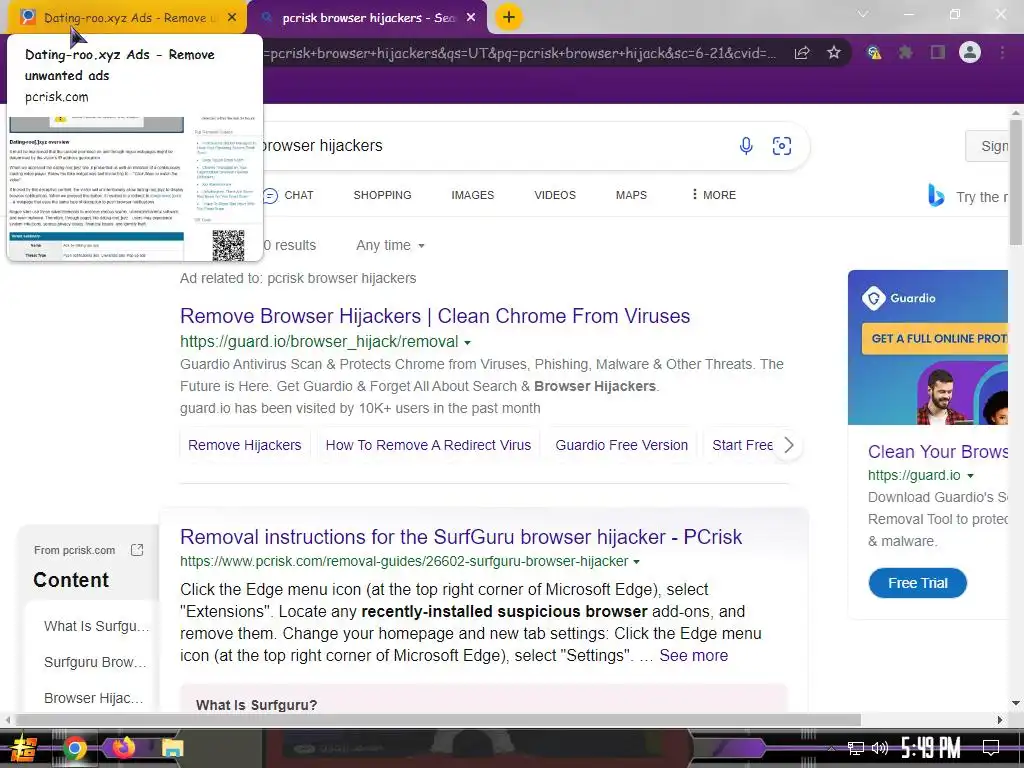Image resolution: width=1024 pixels, height=768 pixels.
Task: Open Remove Browser Hijackers ad title link
Action: (435, 316)
